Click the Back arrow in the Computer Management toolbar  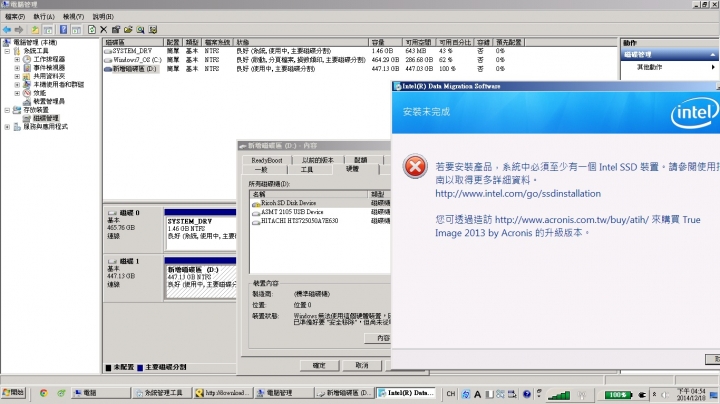click(x=7, y=30)
